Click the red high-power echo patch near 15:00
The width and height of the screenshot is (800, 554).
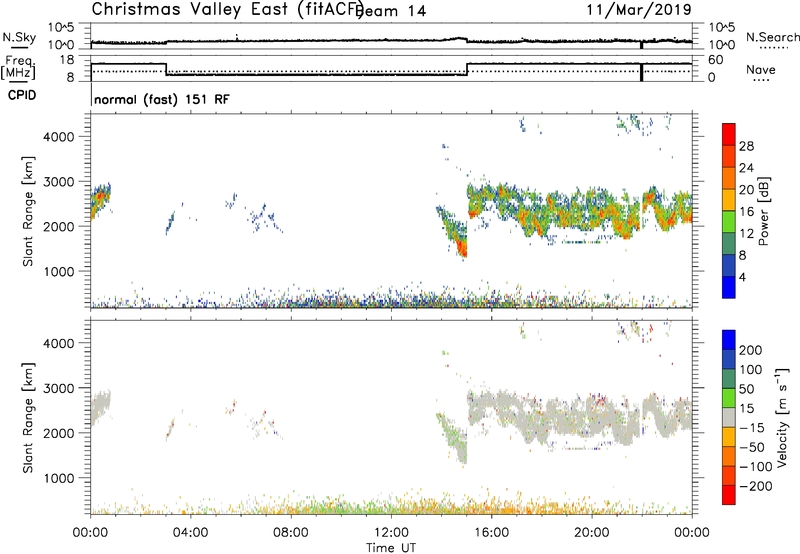point(462,248)
